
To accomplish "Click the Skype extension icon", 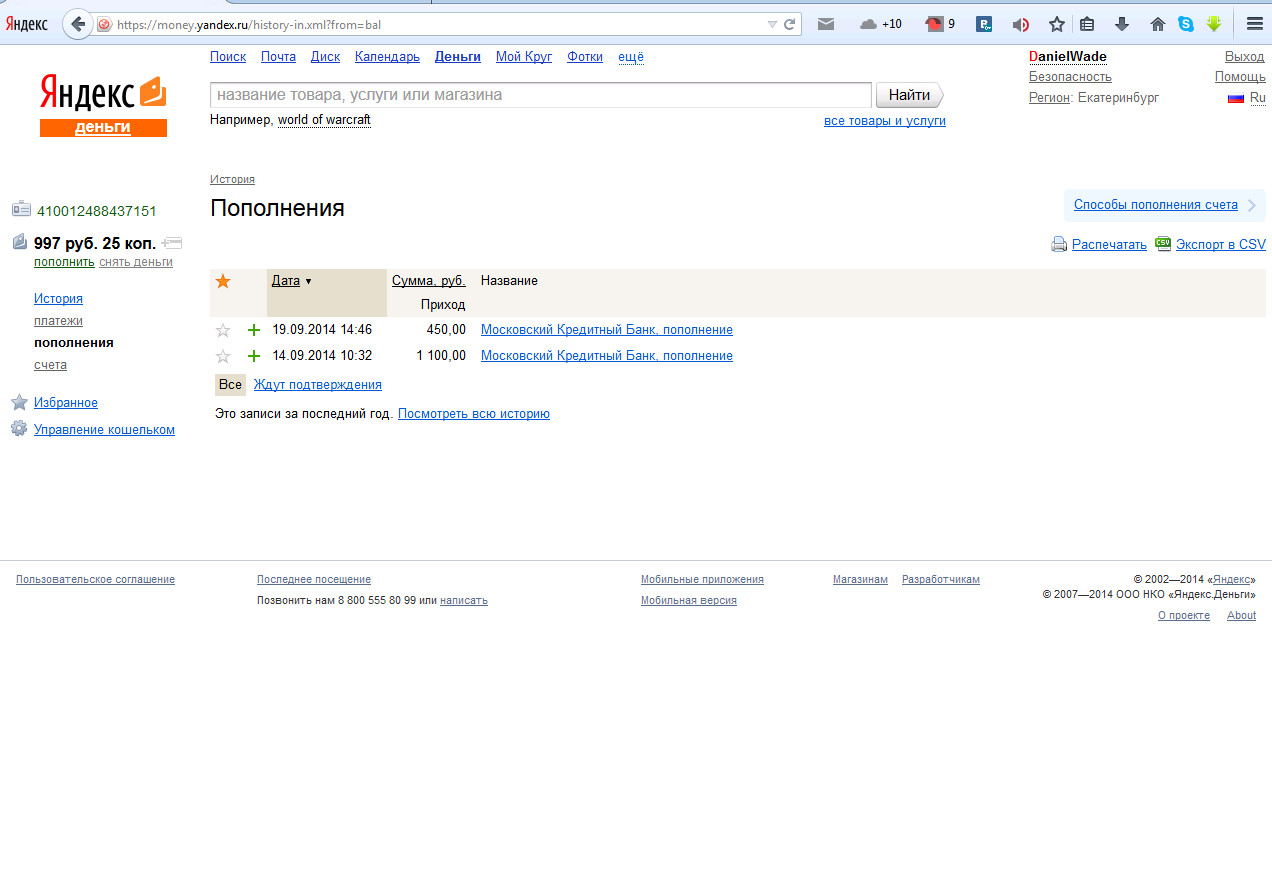I will [1186, 24].
